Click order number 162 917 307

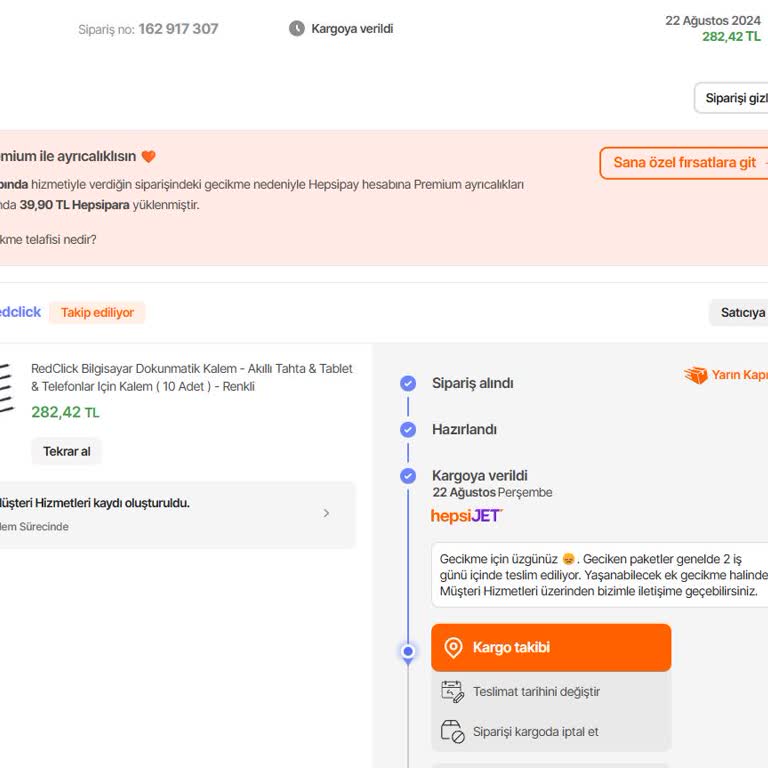tap(178, 29)
